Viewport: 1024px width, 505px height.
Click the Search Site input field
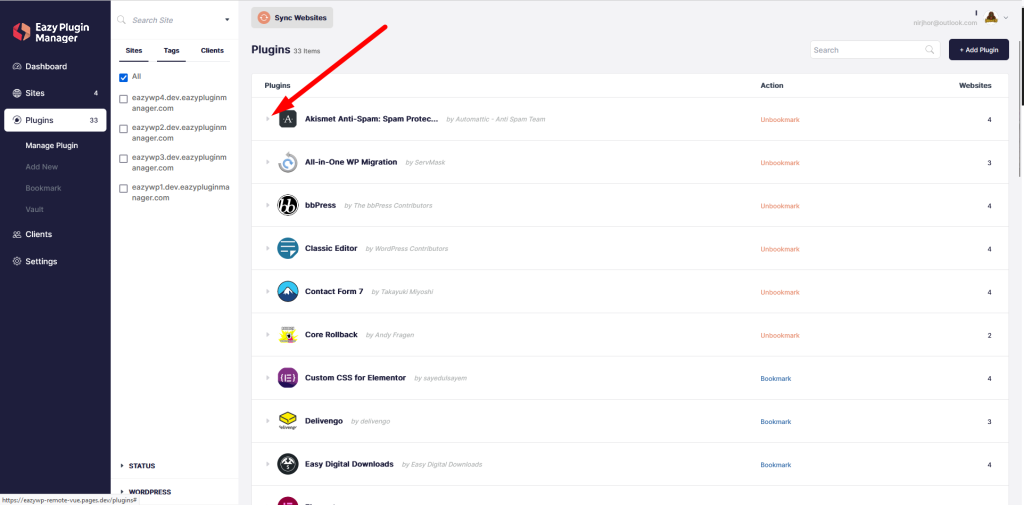tap(173, 20)
